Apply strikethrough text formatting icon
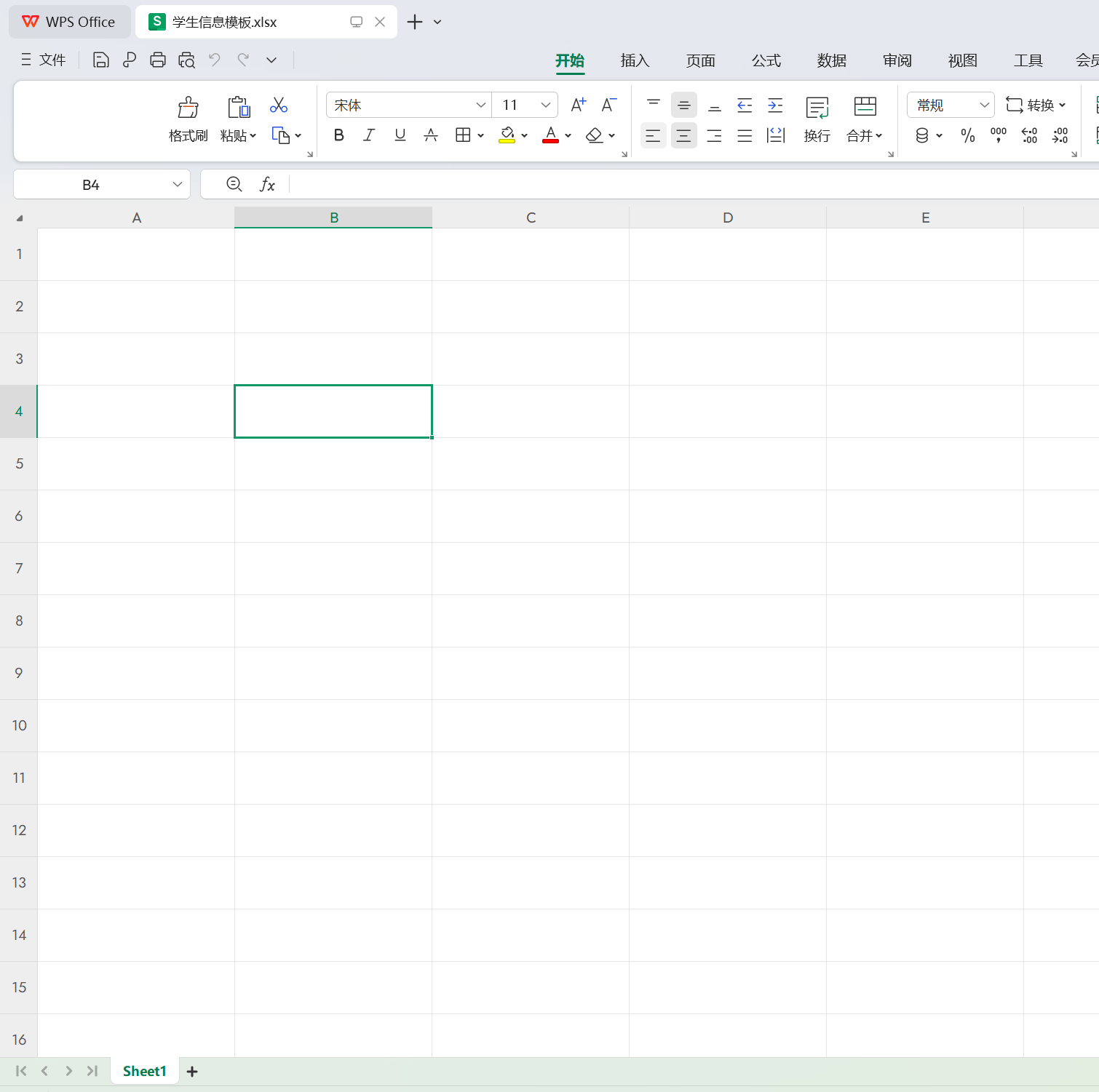The width and height of the screenshot is (1099, 1092). coord(431,135)
